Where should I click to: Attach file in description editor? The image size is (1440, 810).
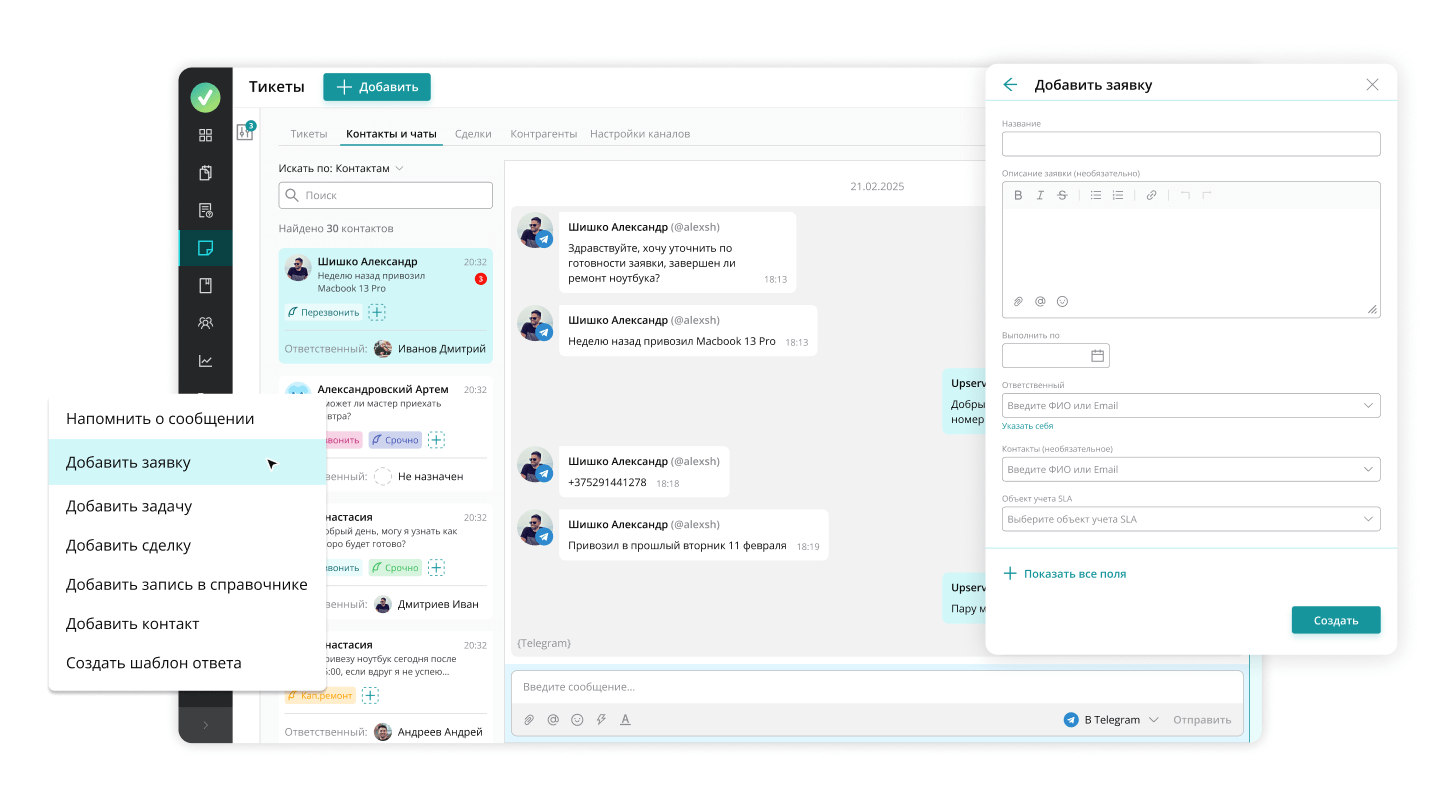(x=1018, y=301)
